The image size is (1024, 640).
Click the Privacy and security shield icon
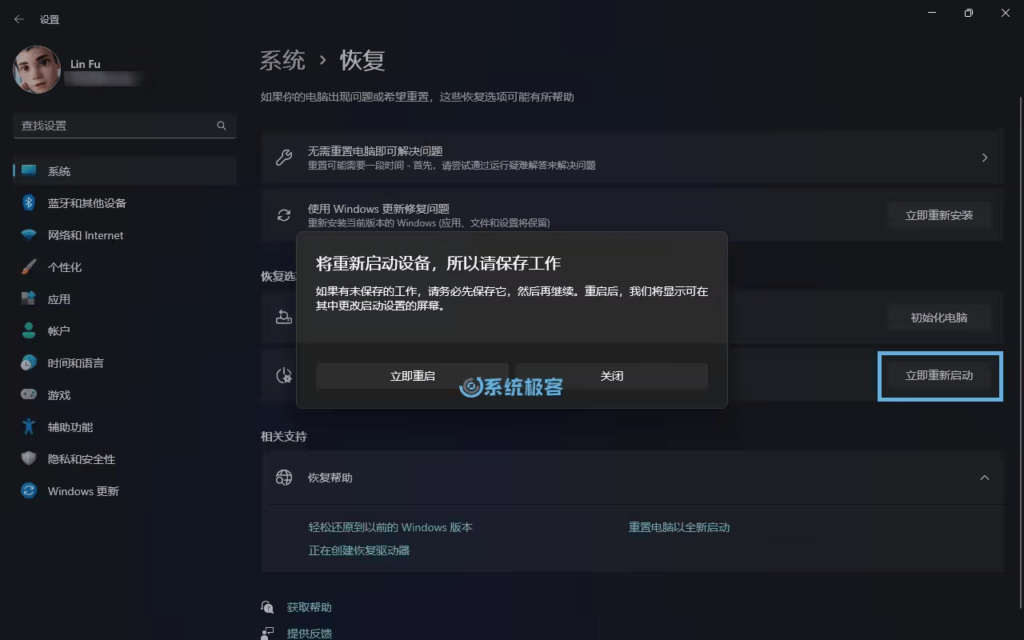click(29, 459)
